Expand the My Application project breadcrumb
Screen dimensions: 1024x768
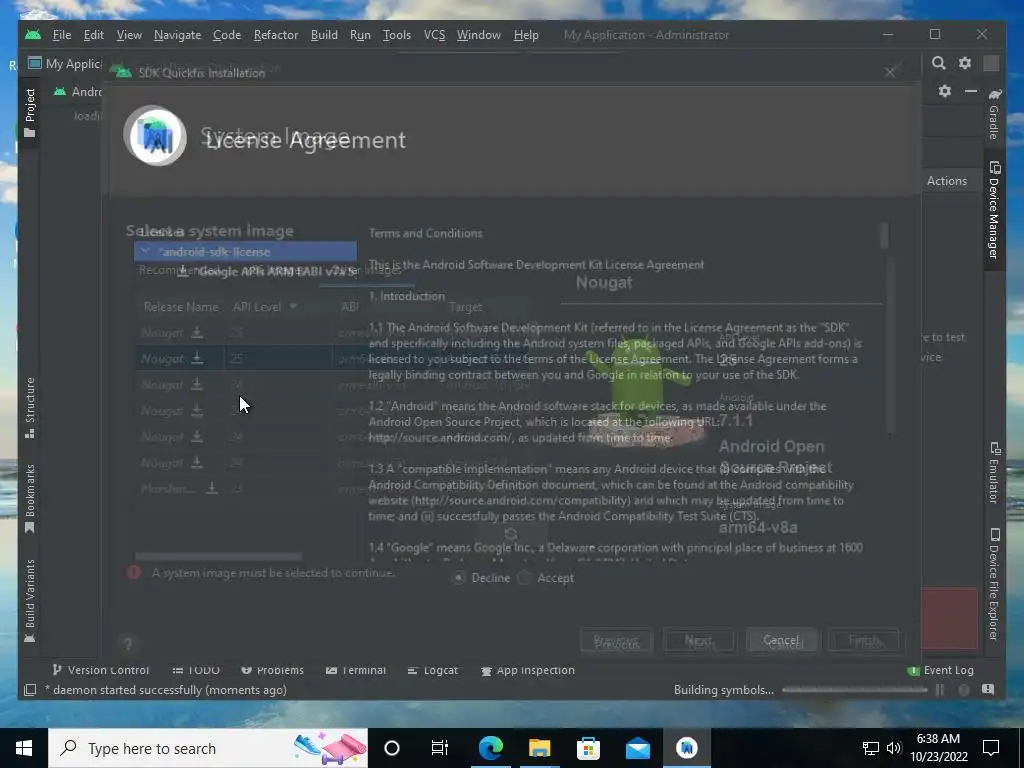pyautogui.click(x=65, y=63)
